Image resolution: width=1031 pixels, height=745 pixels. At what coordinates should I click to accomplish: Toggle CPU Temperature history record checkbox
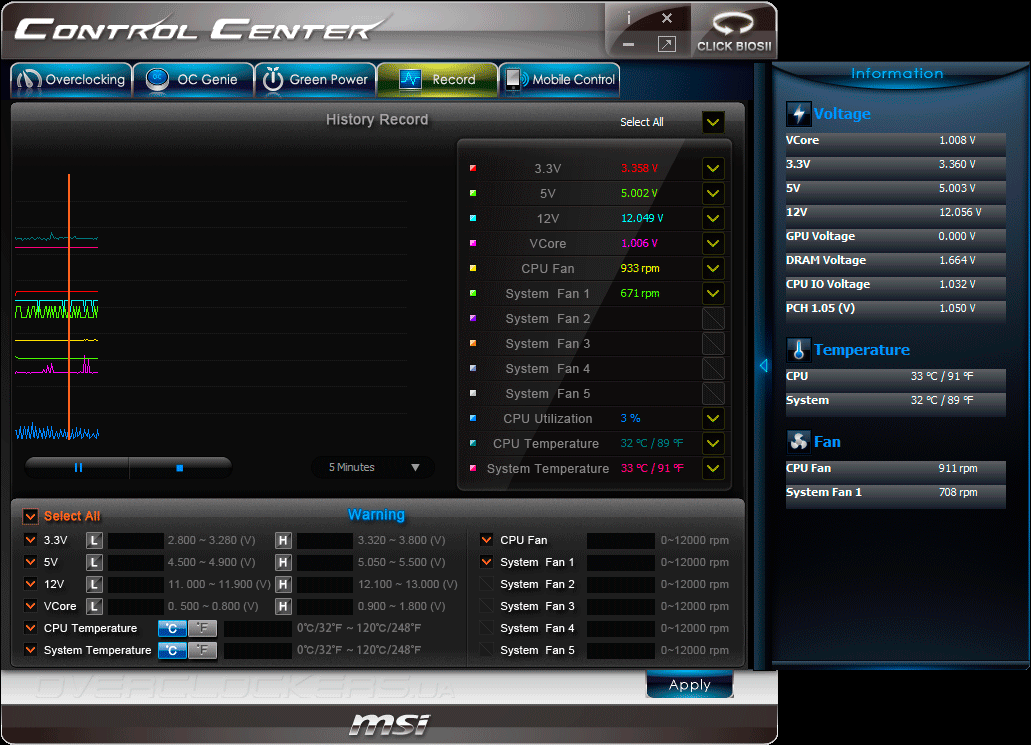pos(713,443)
